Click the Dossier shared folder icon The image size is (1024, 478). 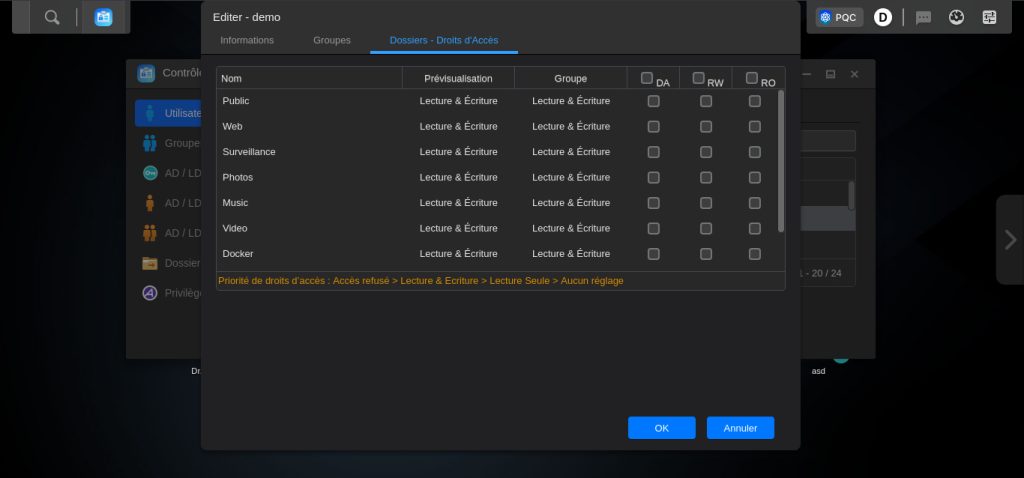(x=150, y=263)
